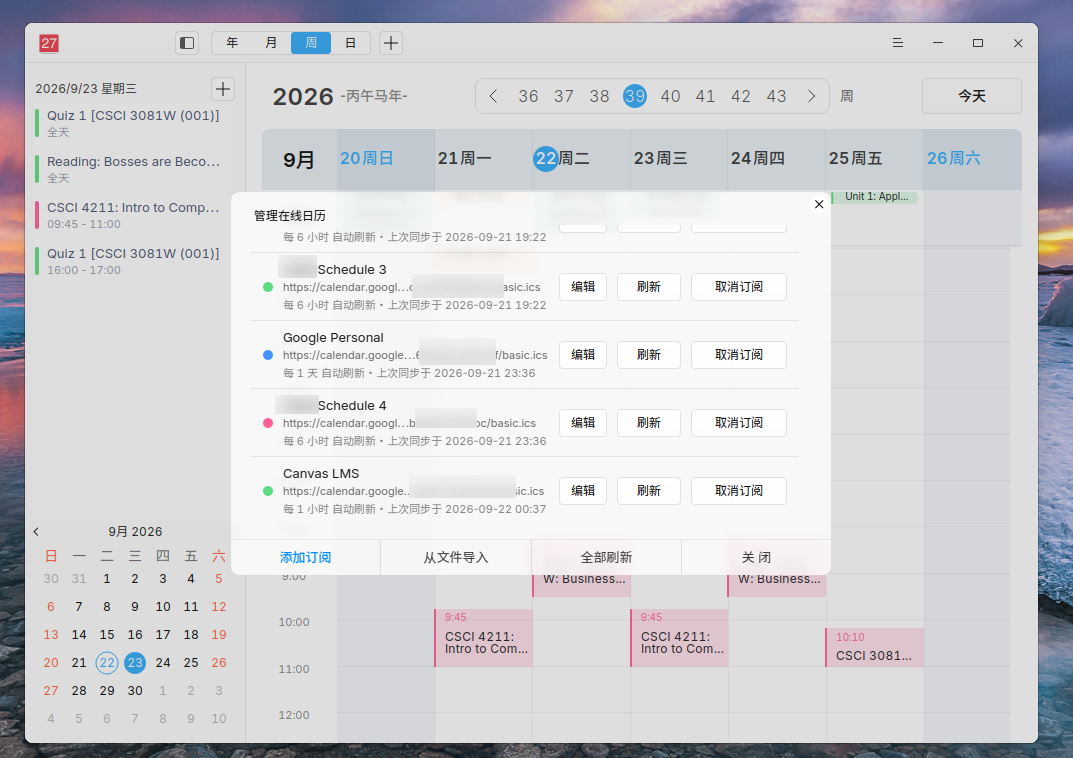Select Wednesday 23 column header
This screenshot has height=758, width=1073.
click(680, 159)
